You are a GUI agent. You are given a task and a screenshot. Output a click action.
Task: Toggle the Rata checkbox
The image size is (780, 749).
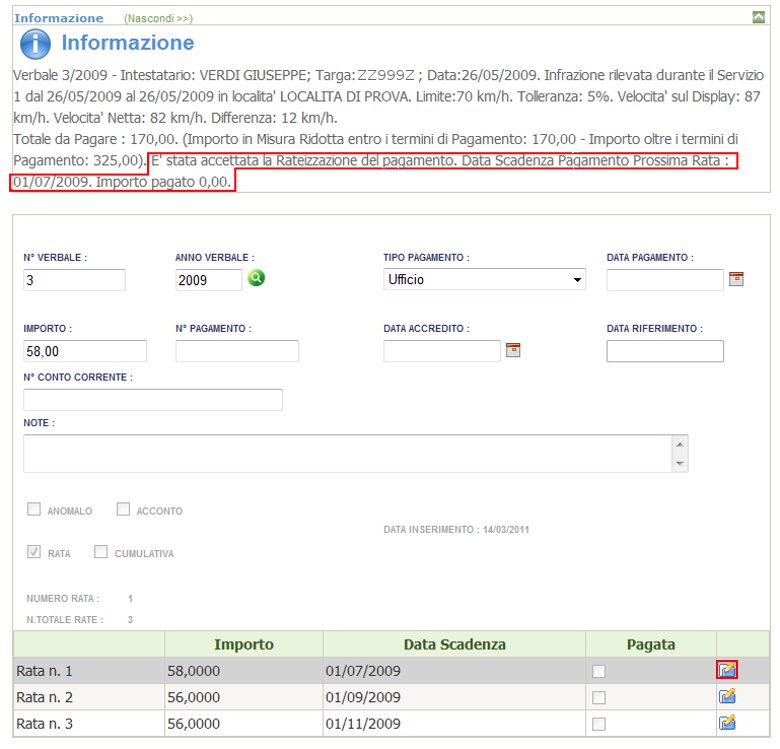pyautogui.click(x=34, y=552)
